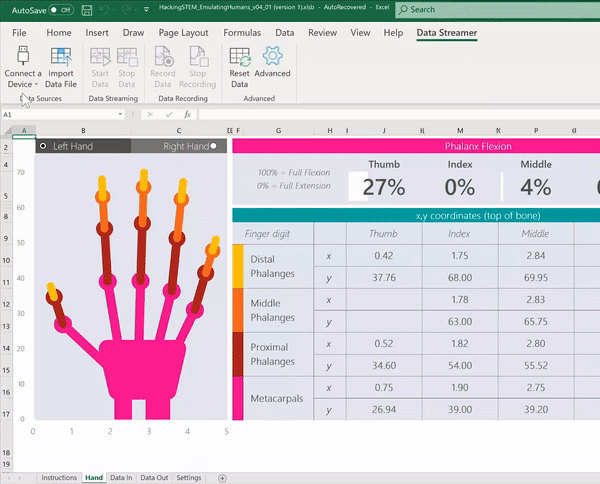Select the cell with value 55.52
Viewport: 600px width, 484px height.
536,365
